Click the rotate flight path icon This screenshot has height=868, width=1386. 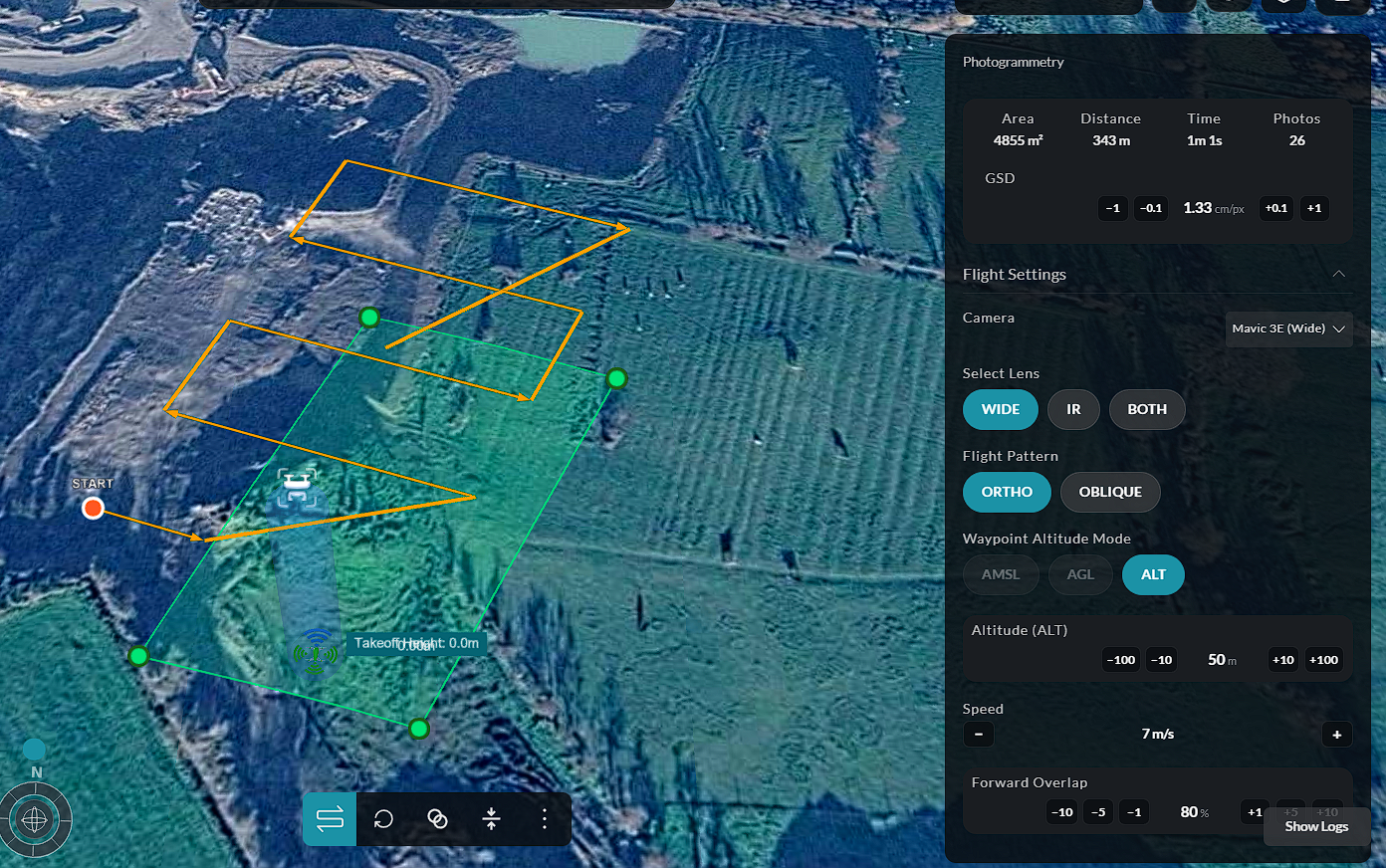point(383,818)
